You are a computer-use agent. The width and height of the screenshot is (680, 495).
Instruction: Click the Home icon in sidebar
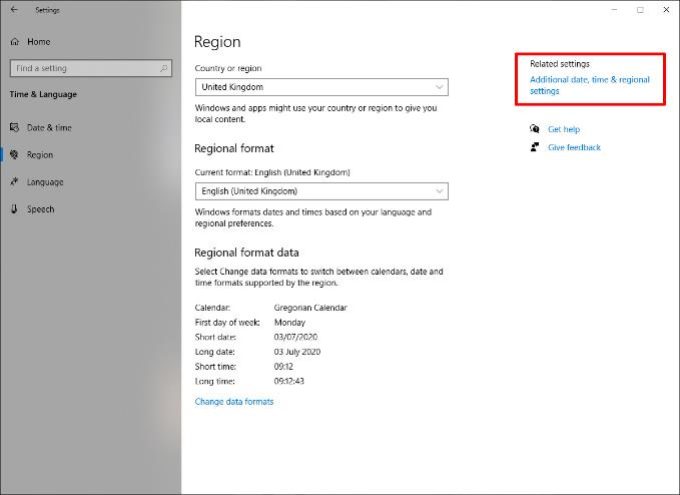click(x=15, y=42)
